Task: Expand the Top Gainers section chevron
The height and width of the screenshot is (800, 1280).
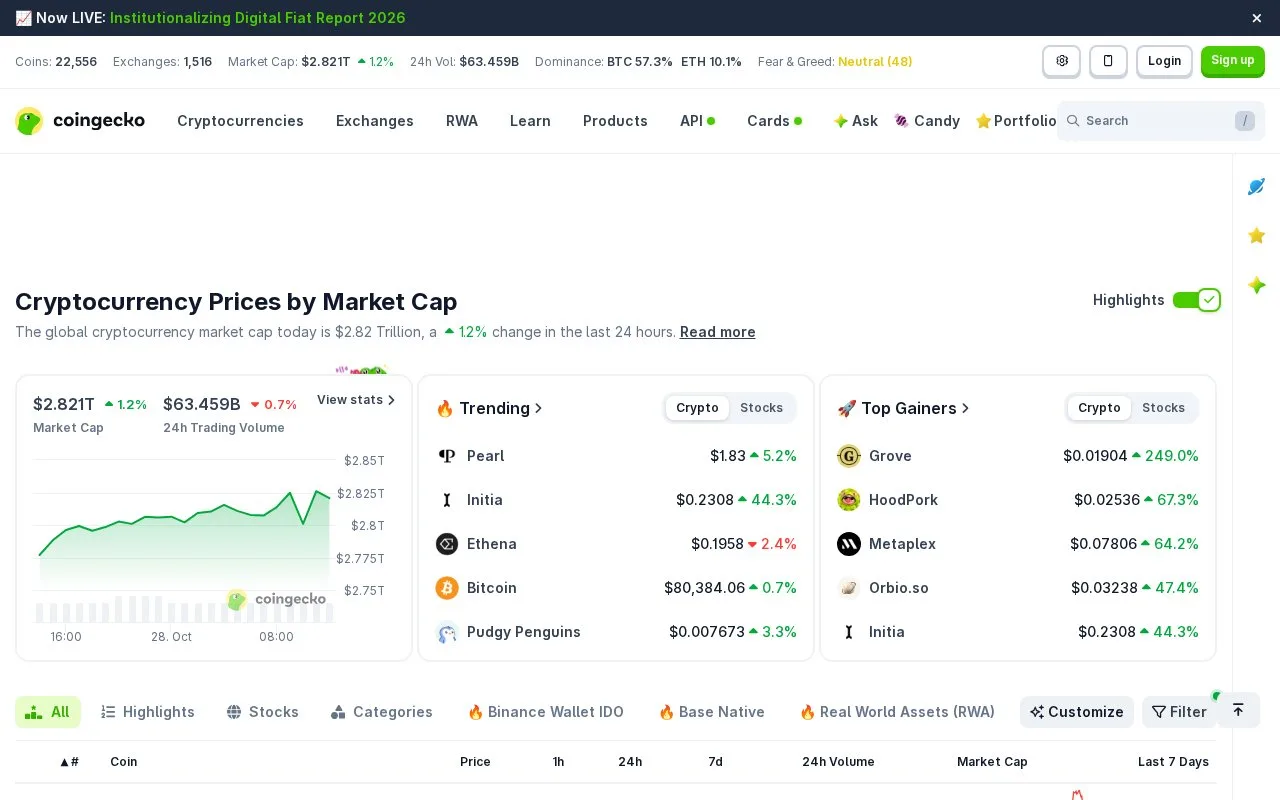Action: 965,408
